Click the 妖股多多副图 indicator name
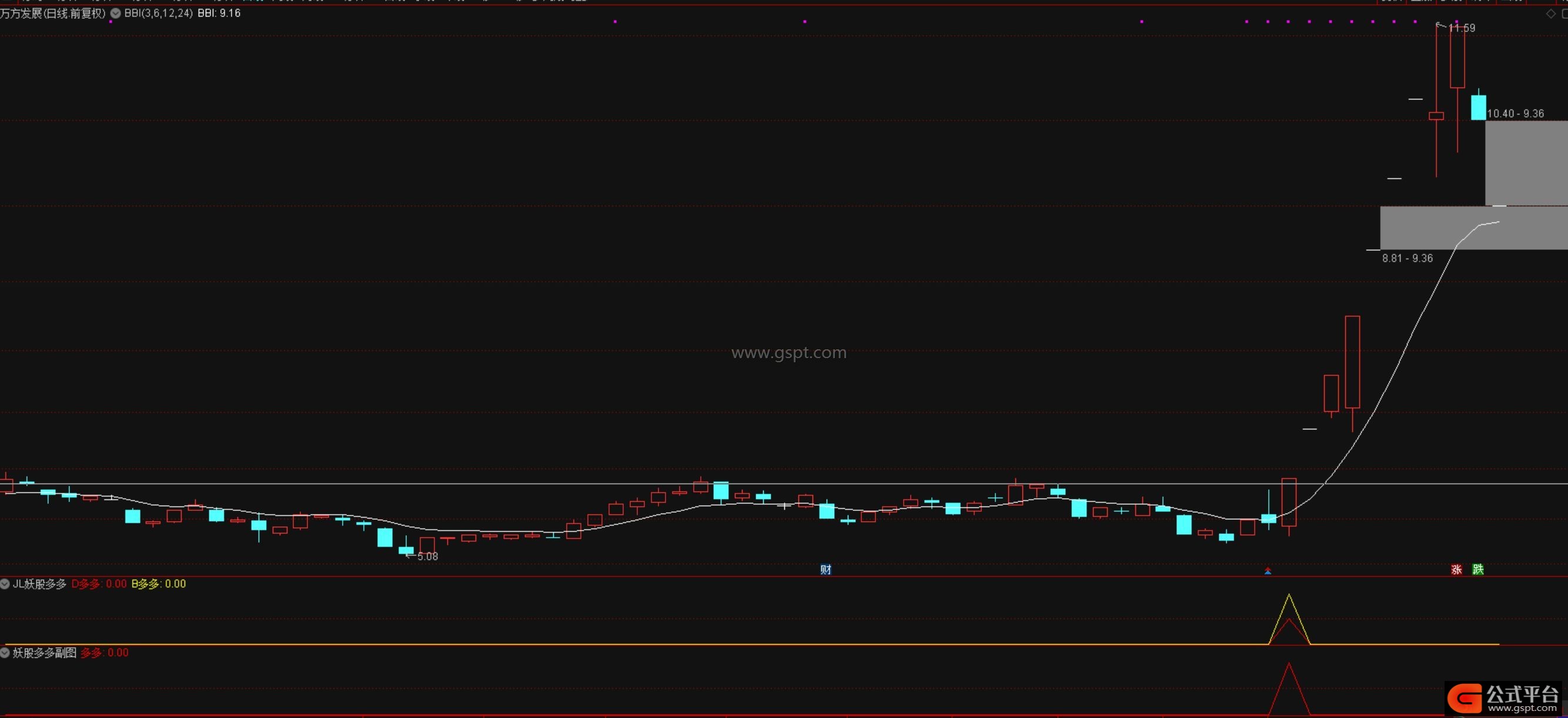 point(45,653)
